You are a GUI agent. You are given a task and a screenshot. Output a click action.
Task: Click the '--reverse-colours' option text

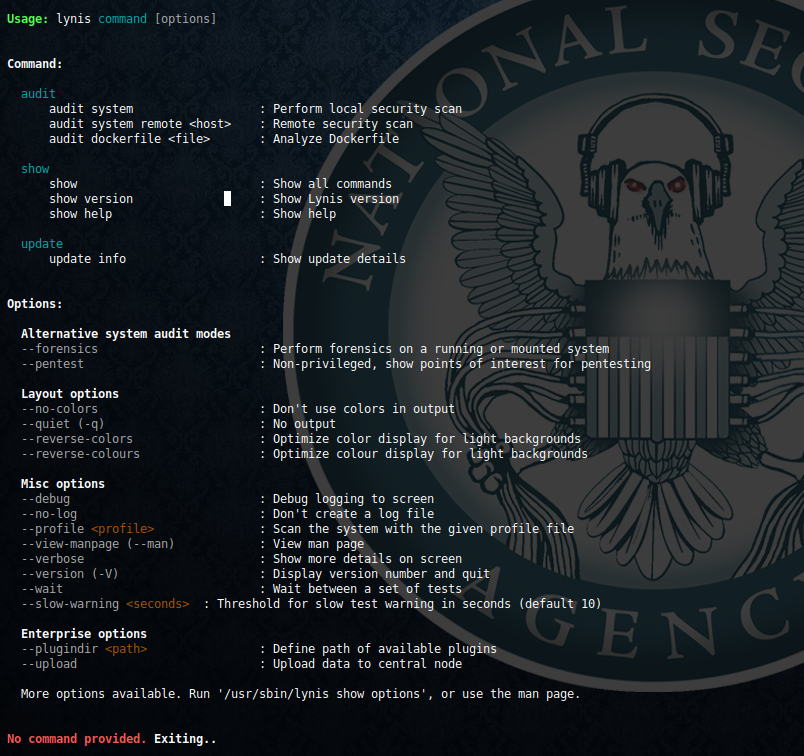(x=80, y=454)
